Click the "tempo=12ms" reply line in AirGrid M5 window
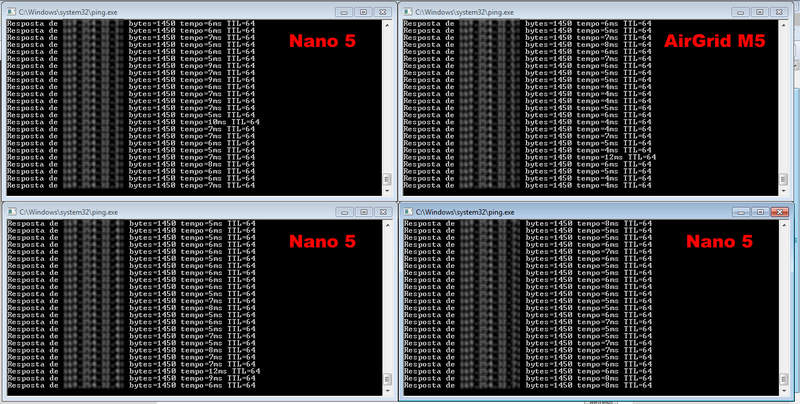This screenshot has width=800, height=404. [x=530, y=157]
